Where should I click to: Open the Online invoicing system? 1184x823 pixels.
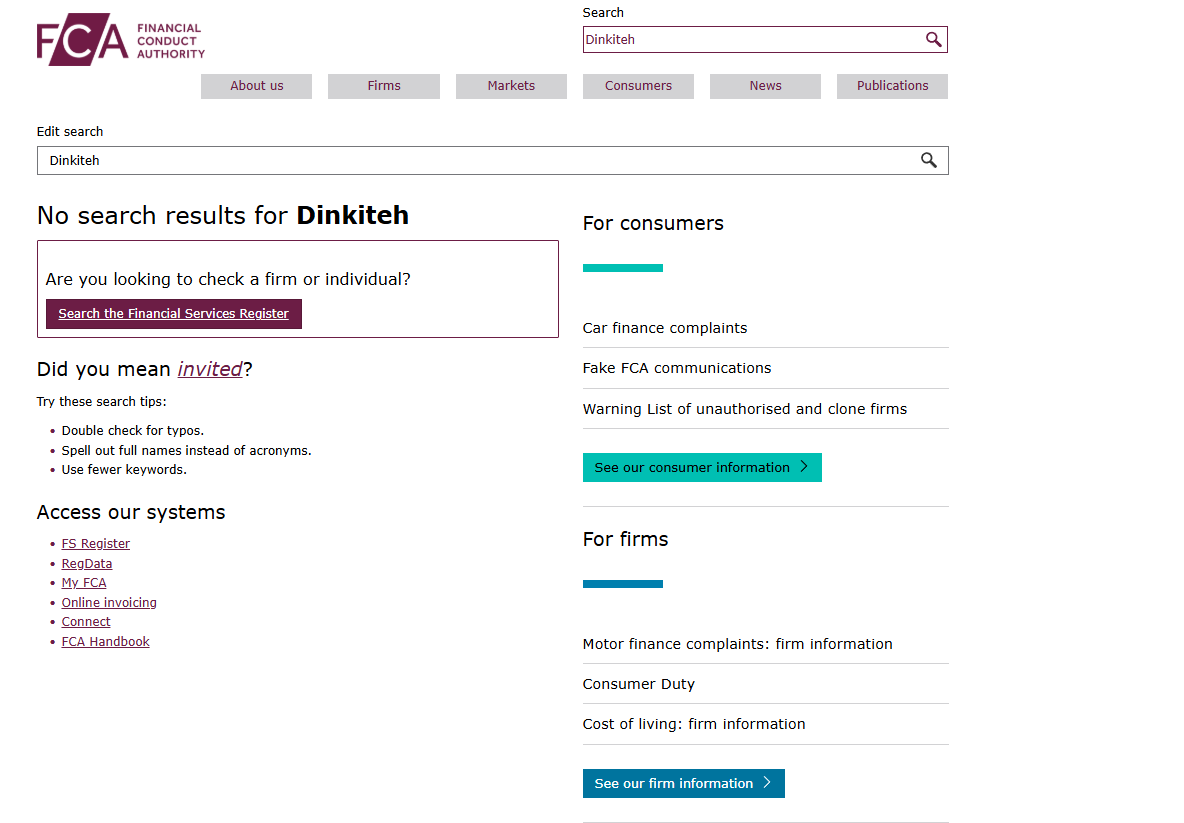coord(108,602)
